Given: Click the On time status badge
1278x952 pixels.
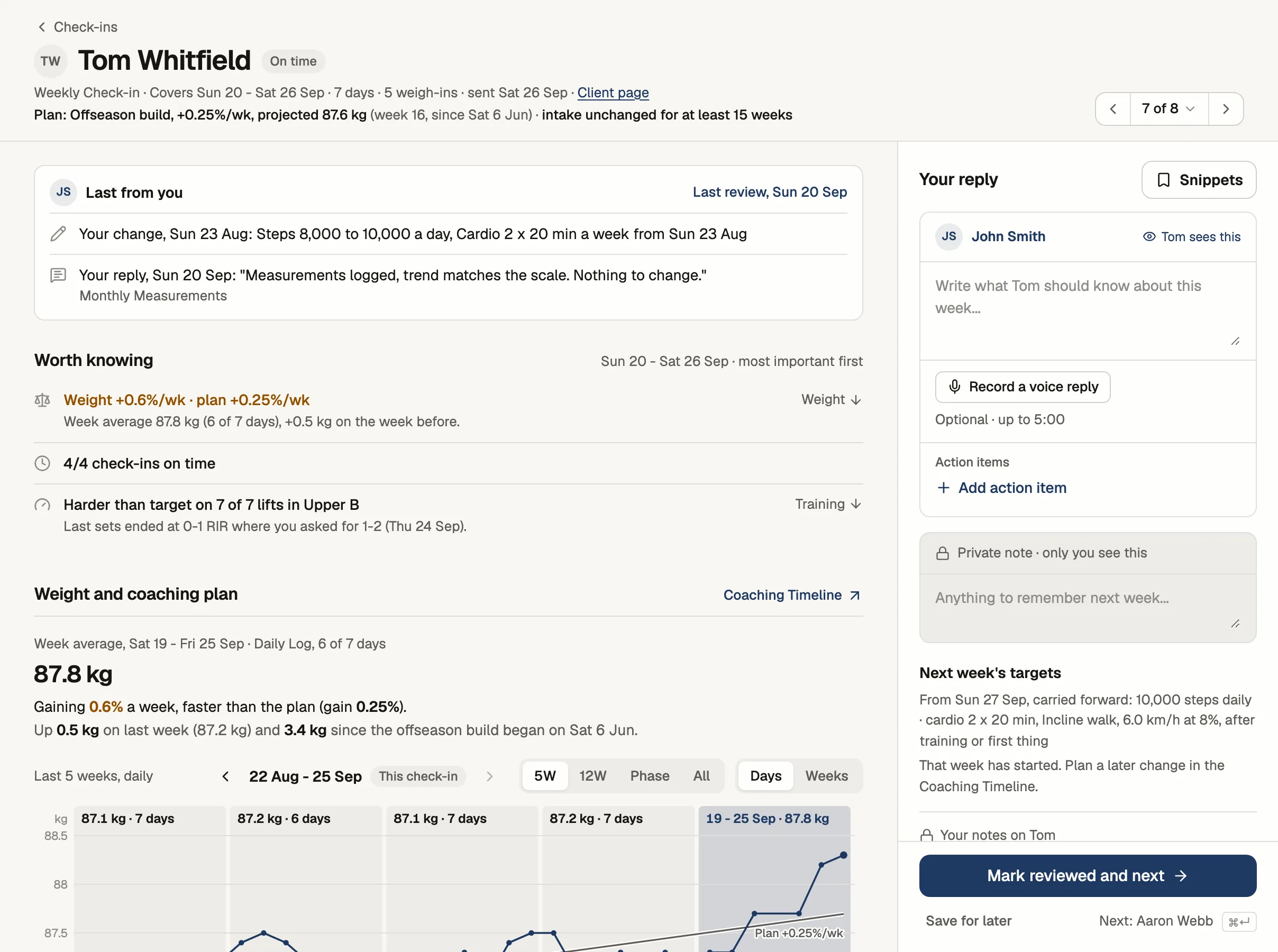Looking at the screenshot, I should coord(293,61).
